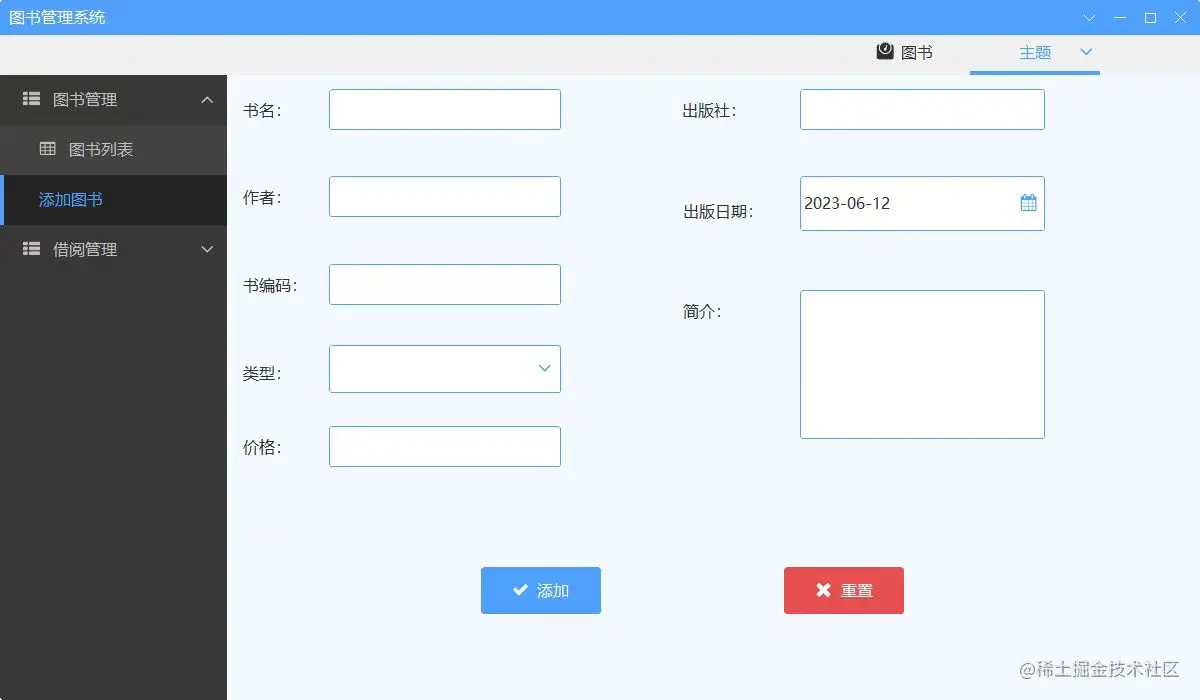
Task: Open the calendar icon in 出版日期 field
Action: pos(1028,202)
